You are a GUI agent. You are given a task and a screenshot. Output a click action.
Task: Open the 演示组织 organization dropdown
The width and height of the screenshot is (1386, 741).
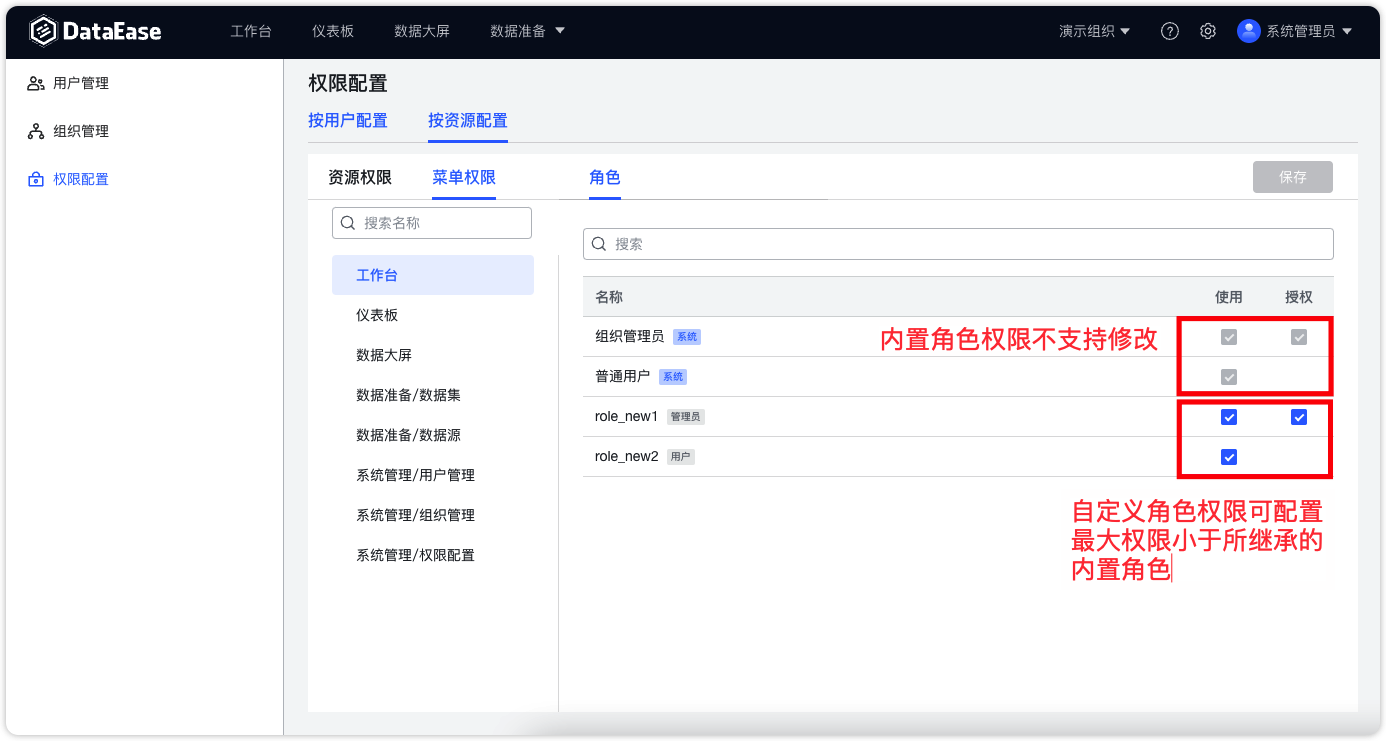[x=1094, y=31]
